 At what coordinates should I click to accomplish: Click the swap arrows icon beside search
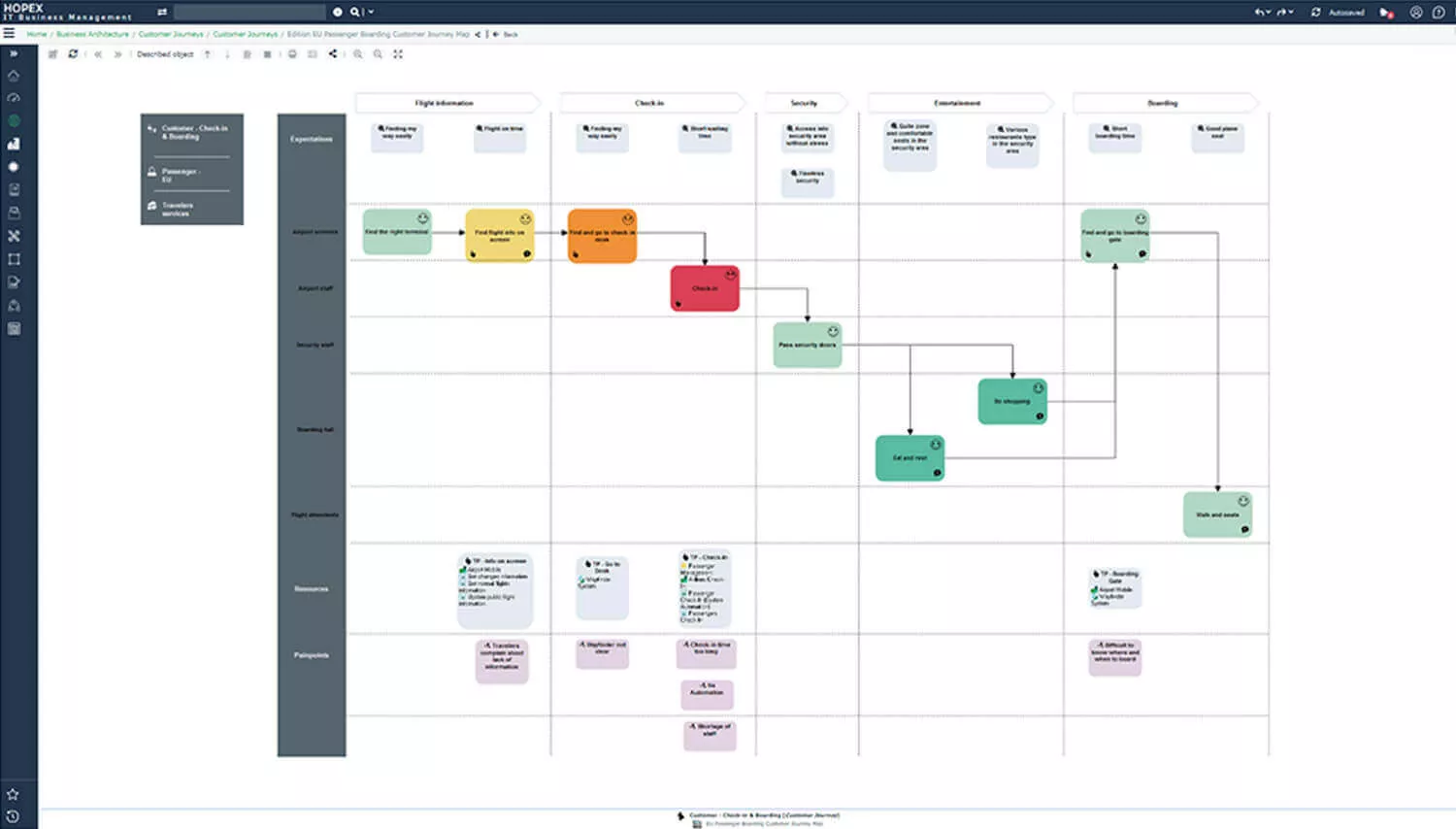(162, 12)
